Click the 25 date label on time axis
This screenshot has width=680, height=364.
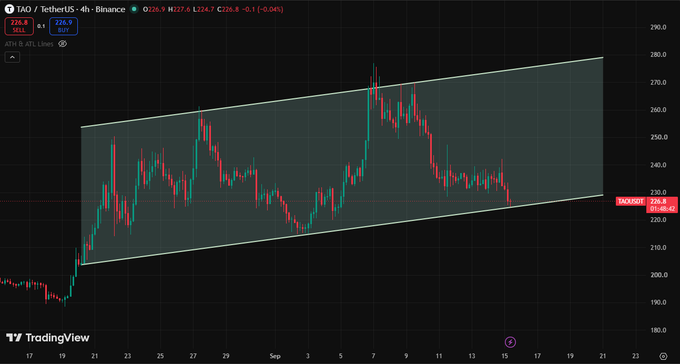[160, 356]
